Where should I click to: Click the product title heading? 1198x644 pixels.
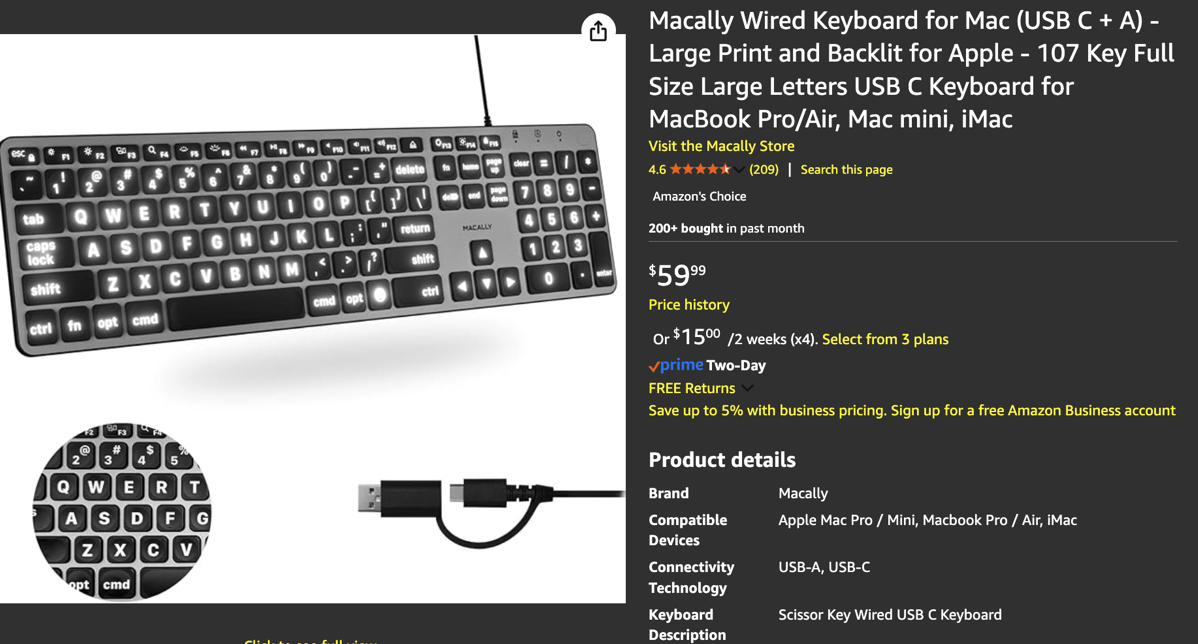[910, 68]
